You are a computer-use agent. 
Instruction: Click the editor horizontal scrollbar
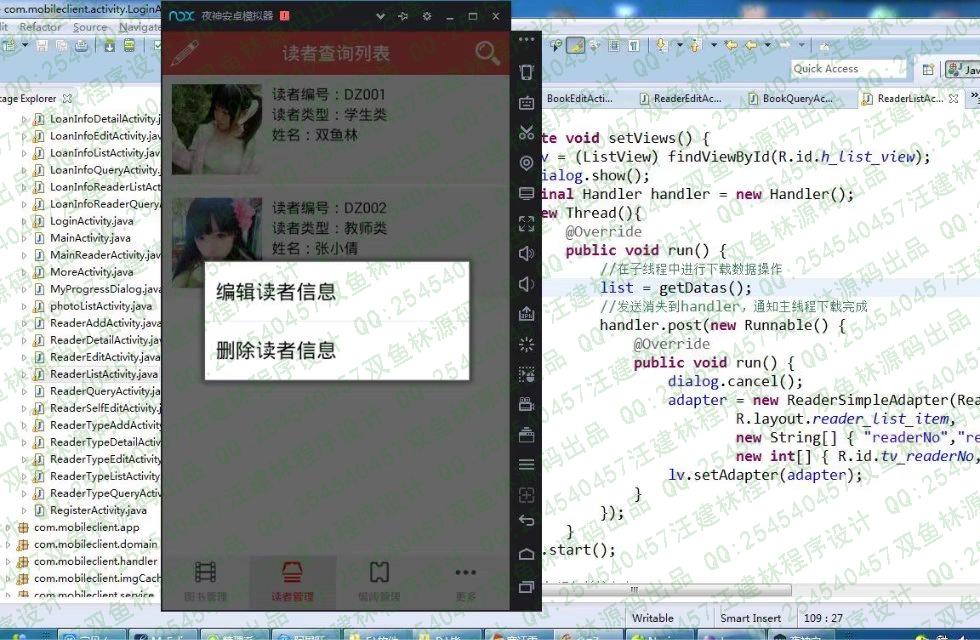pyautogui.click(x=666, y=590)
